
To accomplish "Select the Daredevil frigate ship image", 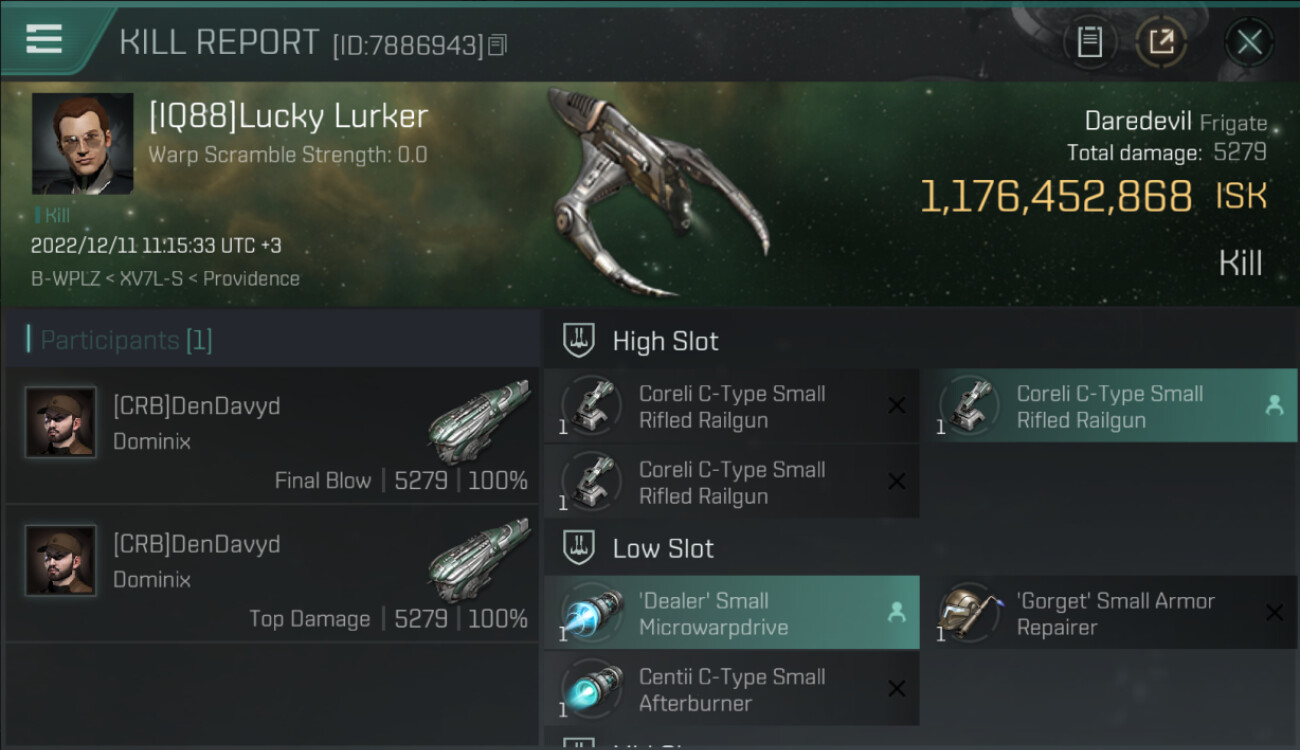I will pyautogui.click(x=660, y=193).
